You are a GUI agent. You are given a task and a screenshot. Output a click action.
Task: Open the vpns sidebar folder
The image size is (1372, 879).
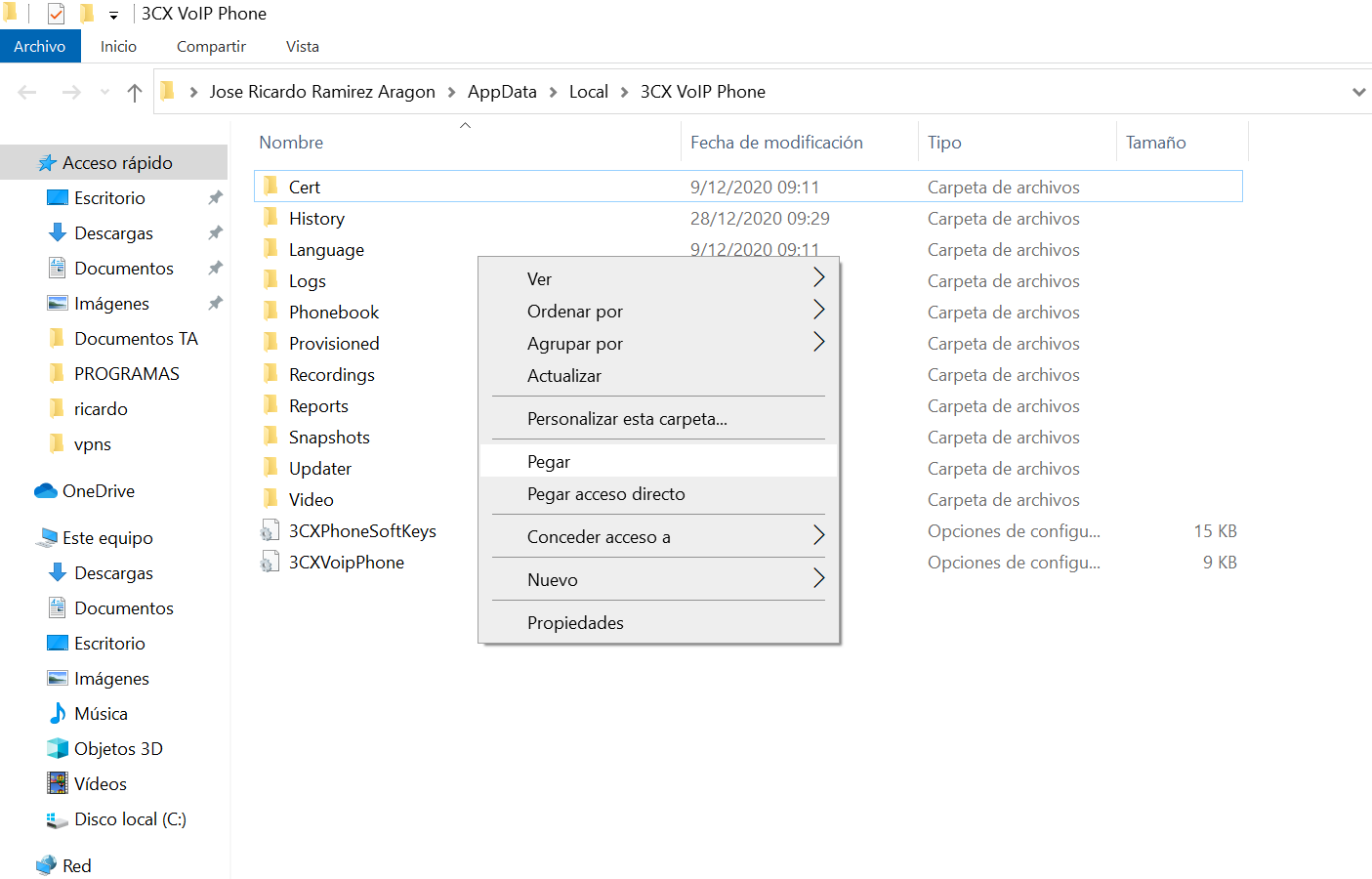click(x=93, y=444)
